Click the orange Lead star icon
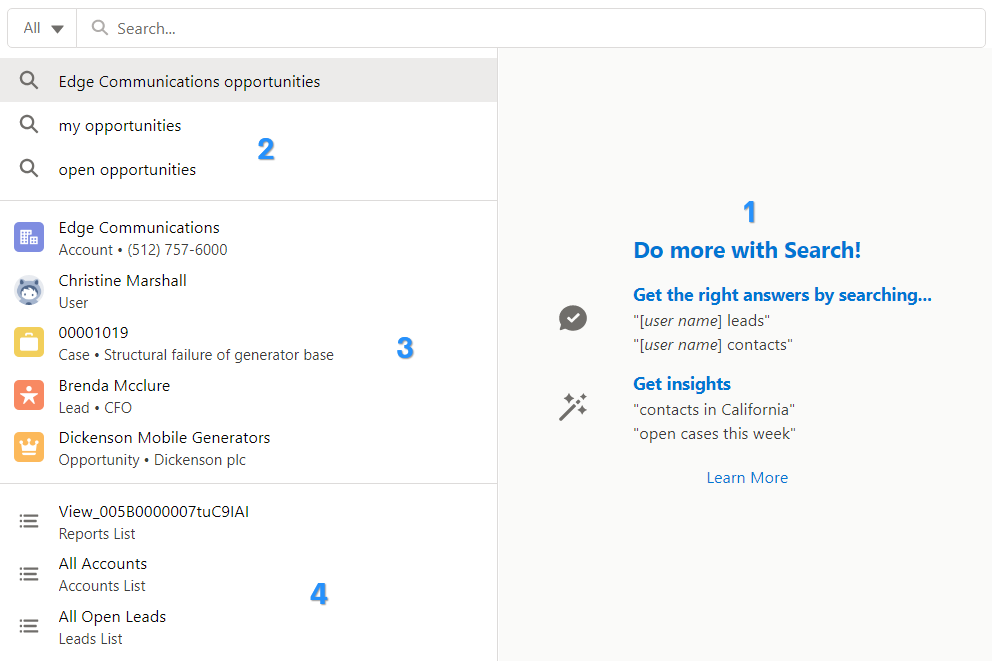 29,395
